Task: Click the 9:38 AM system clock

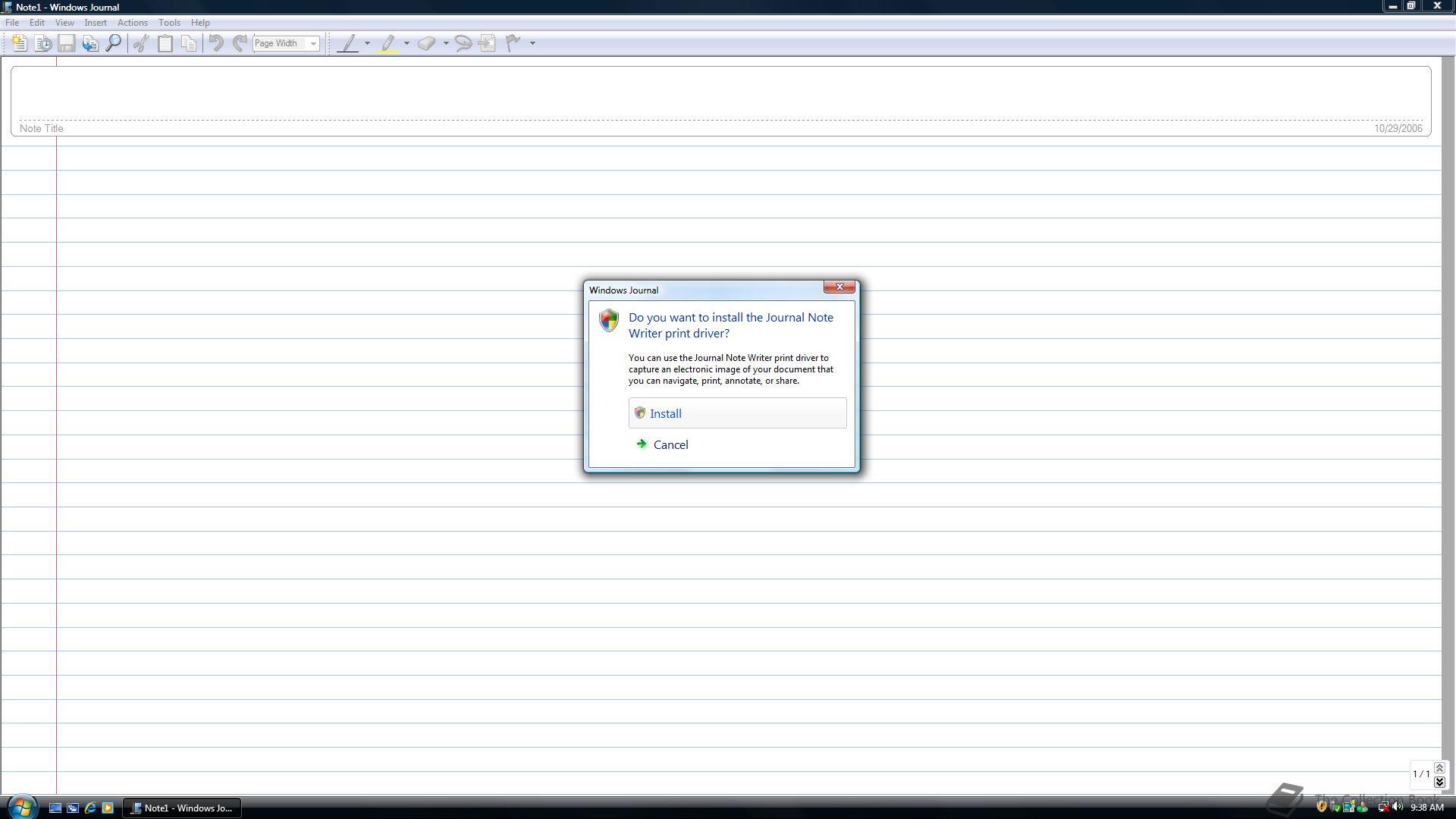Action: tap(1427, 808)
